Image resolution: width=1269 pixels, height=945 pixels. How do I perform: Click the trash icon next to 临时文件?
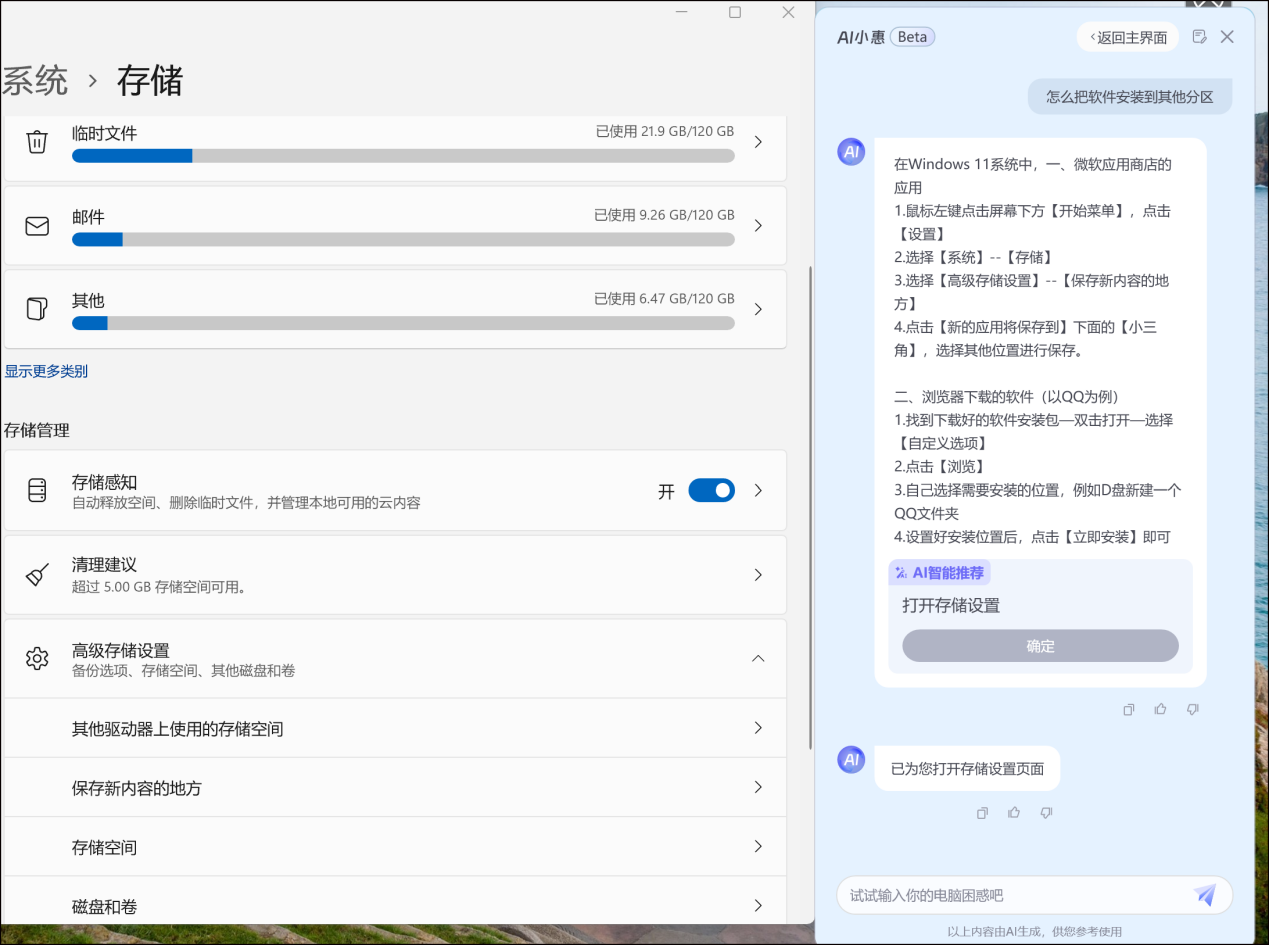click(x=37, y=142)
